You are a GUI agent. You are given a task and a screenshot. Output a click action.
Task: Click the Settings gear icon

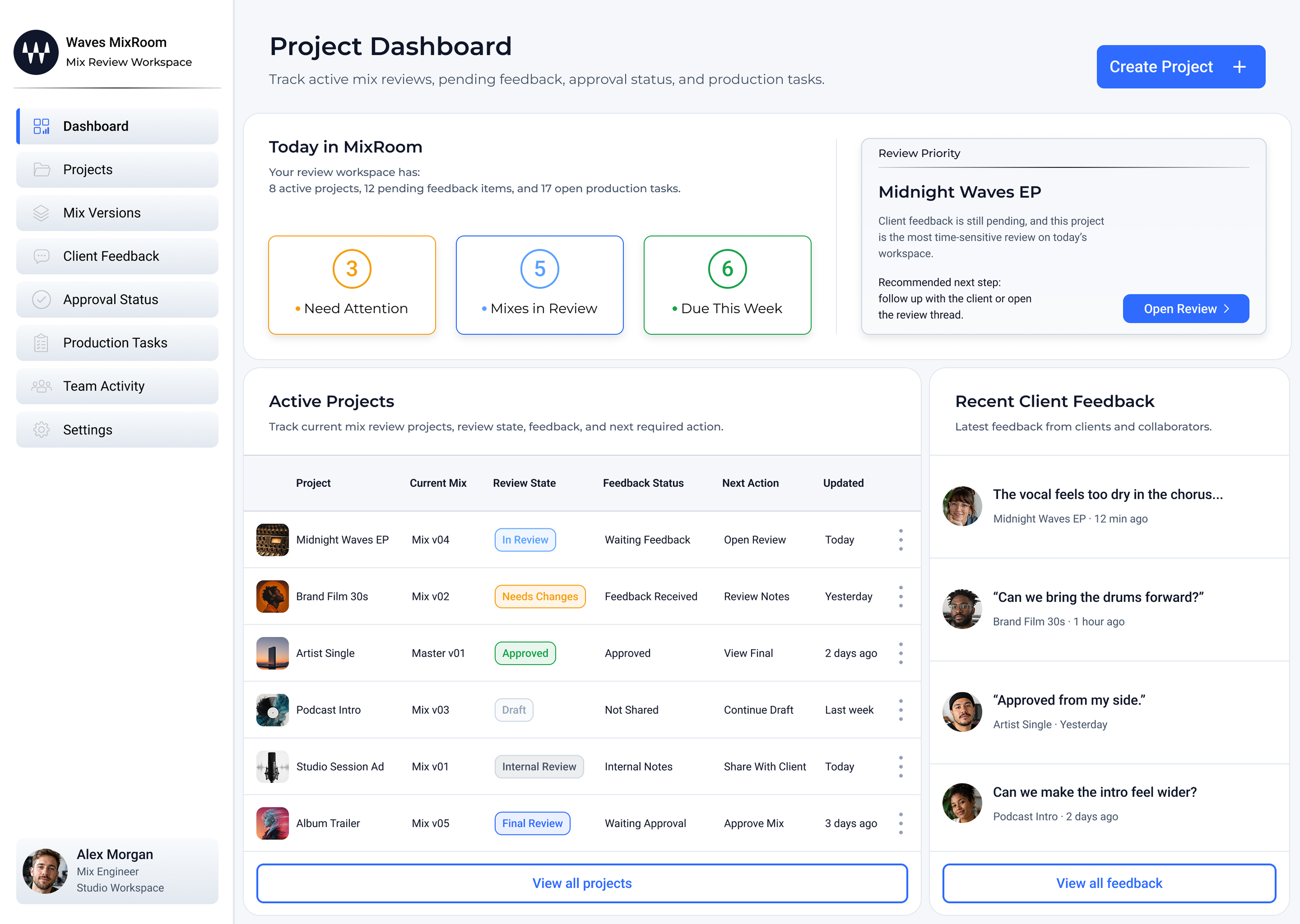pos(42,430)
